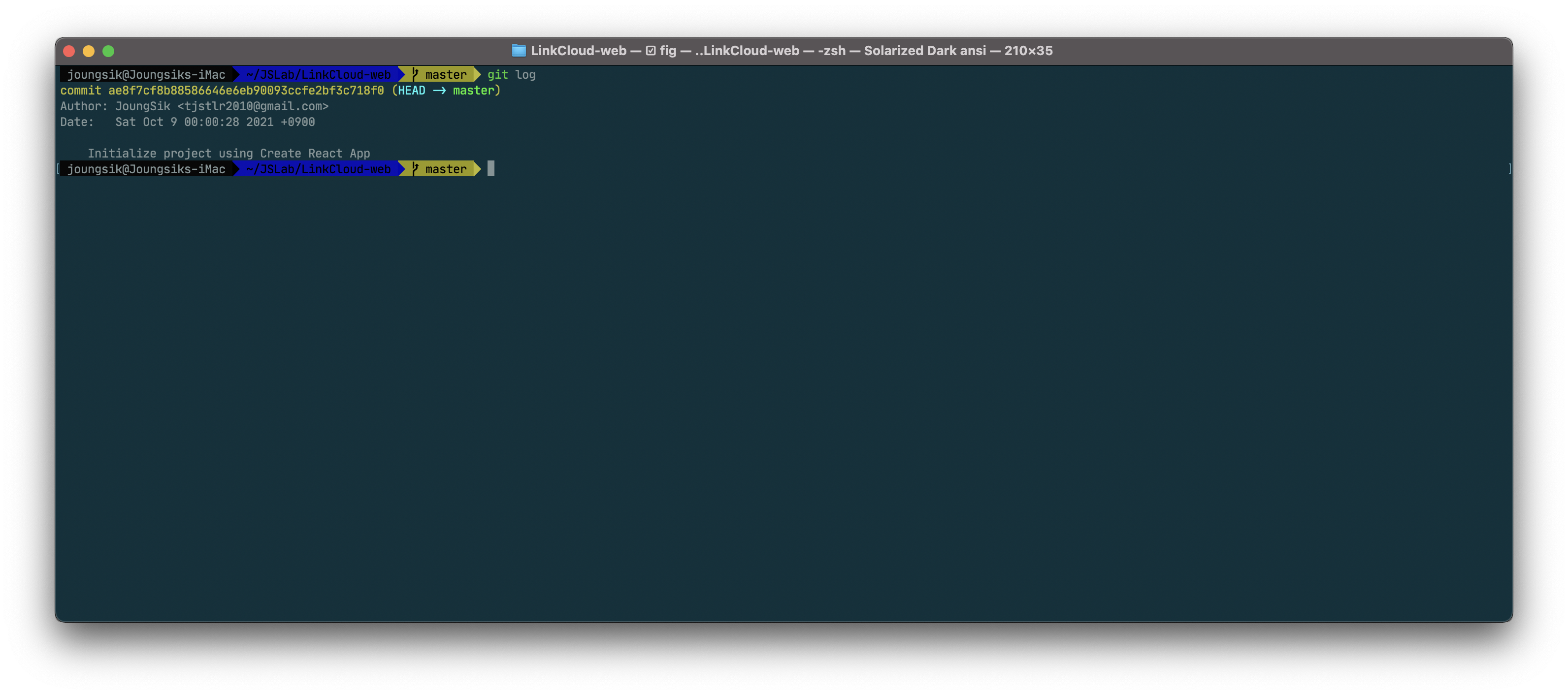
Task: Click the date 'Sat Oct 9 00:00:28 2021 +0900'
Action: coord(215,122)
